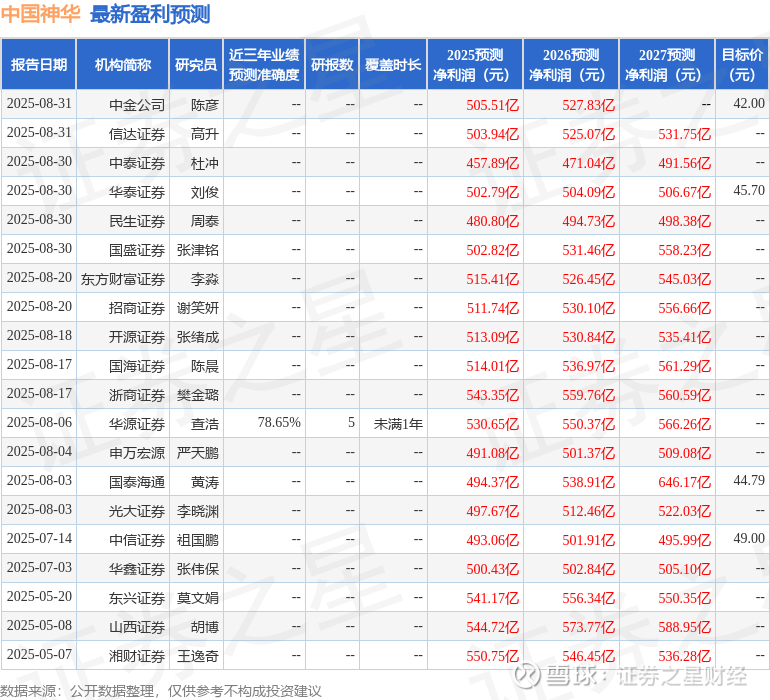Viewport: 770px width, 700px height.
Task: Click the 550.75亿 profit value
Action: click(492, 656)
